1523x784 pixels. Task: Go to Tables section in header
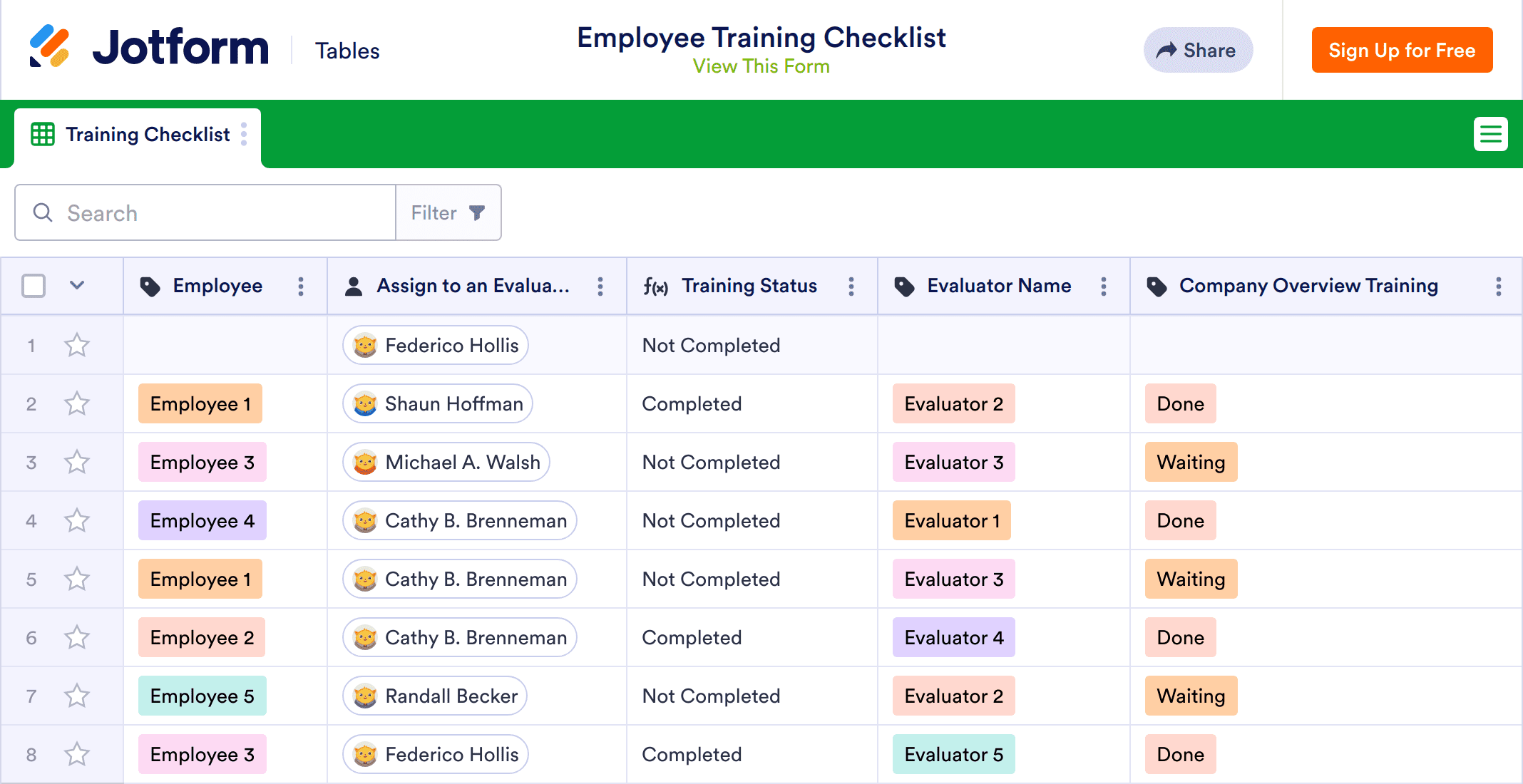coord(347,51)
